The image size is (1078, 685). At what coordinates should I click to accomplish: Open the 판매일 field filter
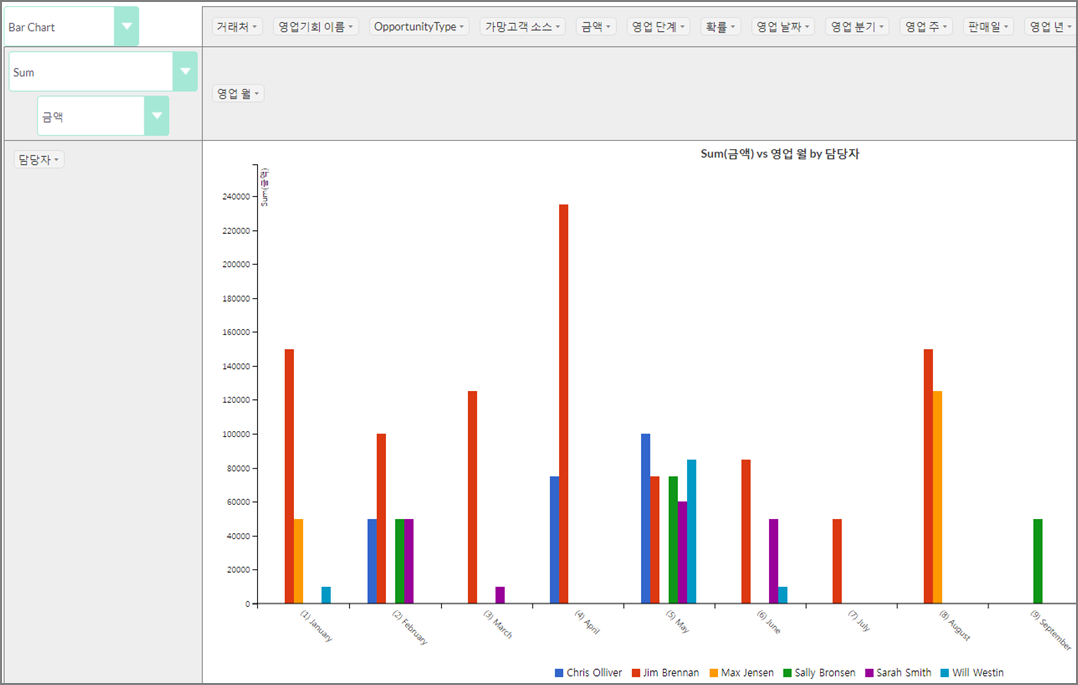pos(989,27)
